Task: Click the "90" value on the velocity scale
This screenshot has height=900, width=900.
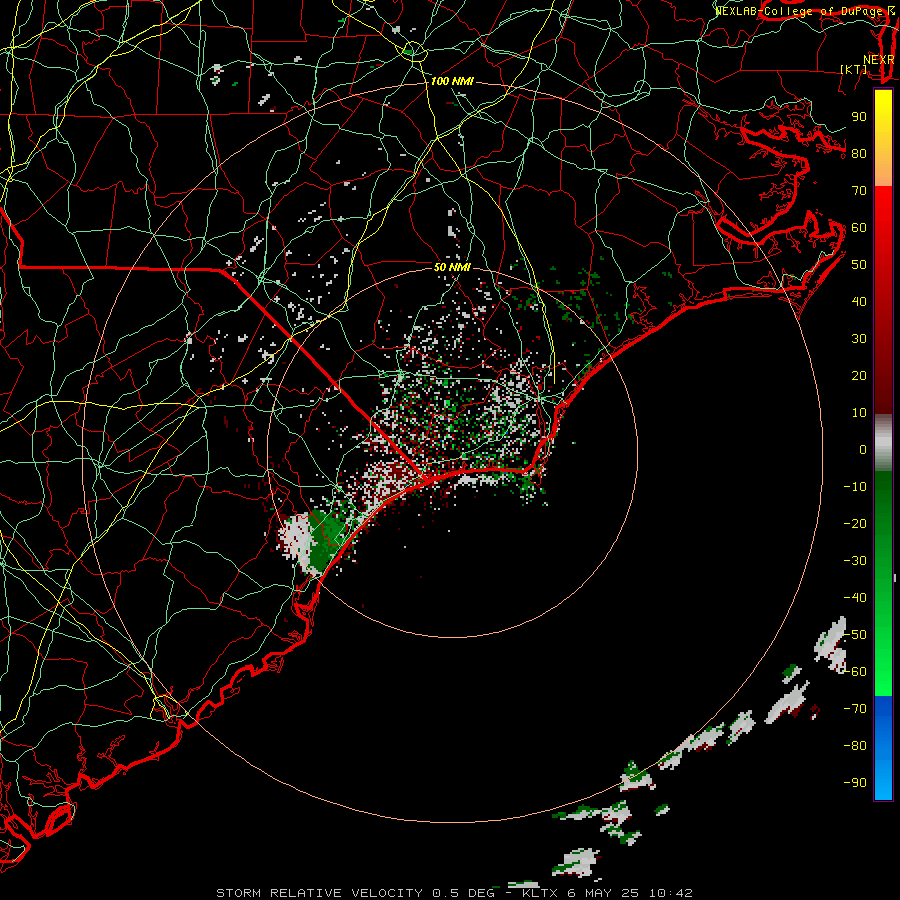Action: click(859, 117)
